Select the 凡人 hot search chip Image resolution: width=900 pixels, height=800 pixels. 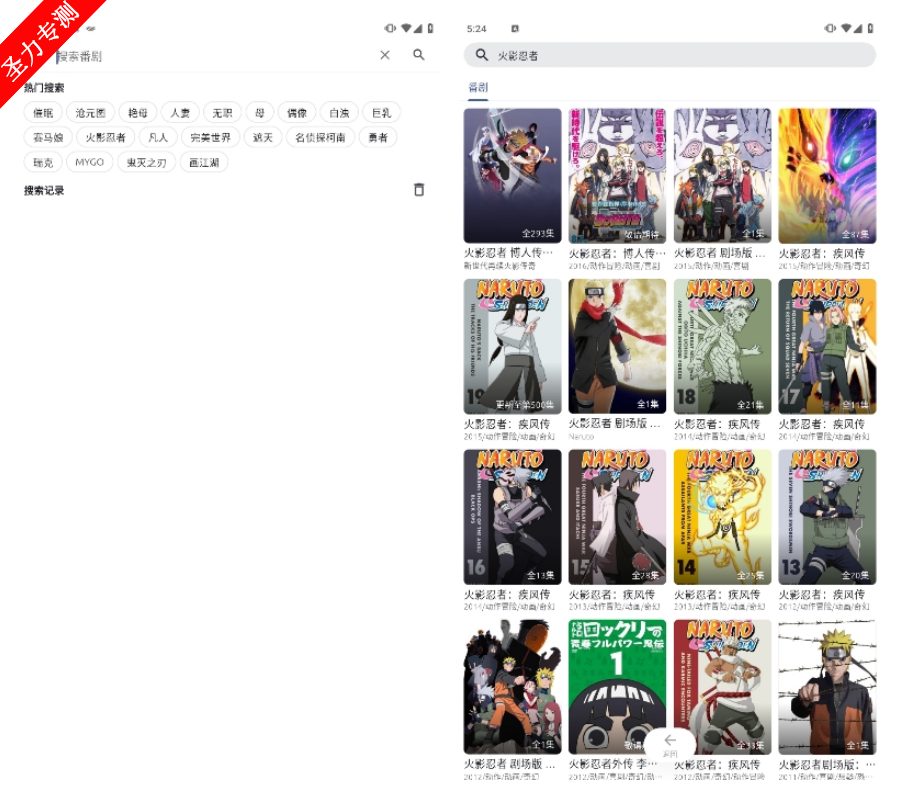(x=158, y=138)
